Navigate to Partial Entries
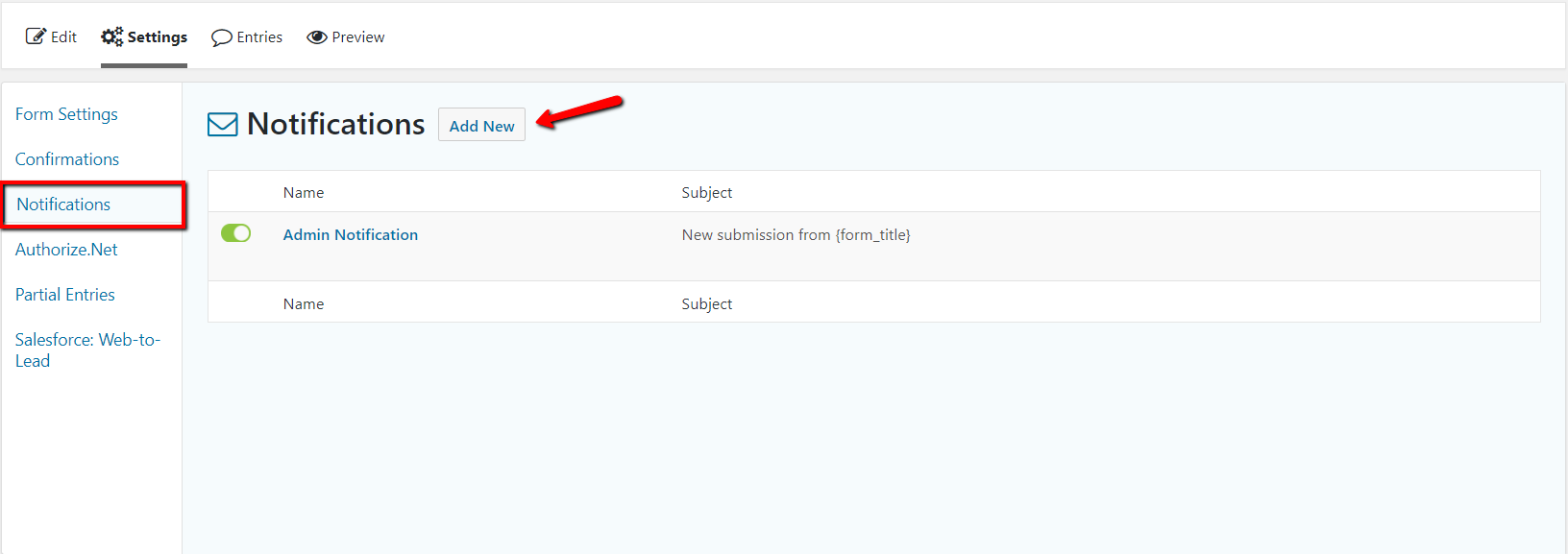 tap(65, 295)
